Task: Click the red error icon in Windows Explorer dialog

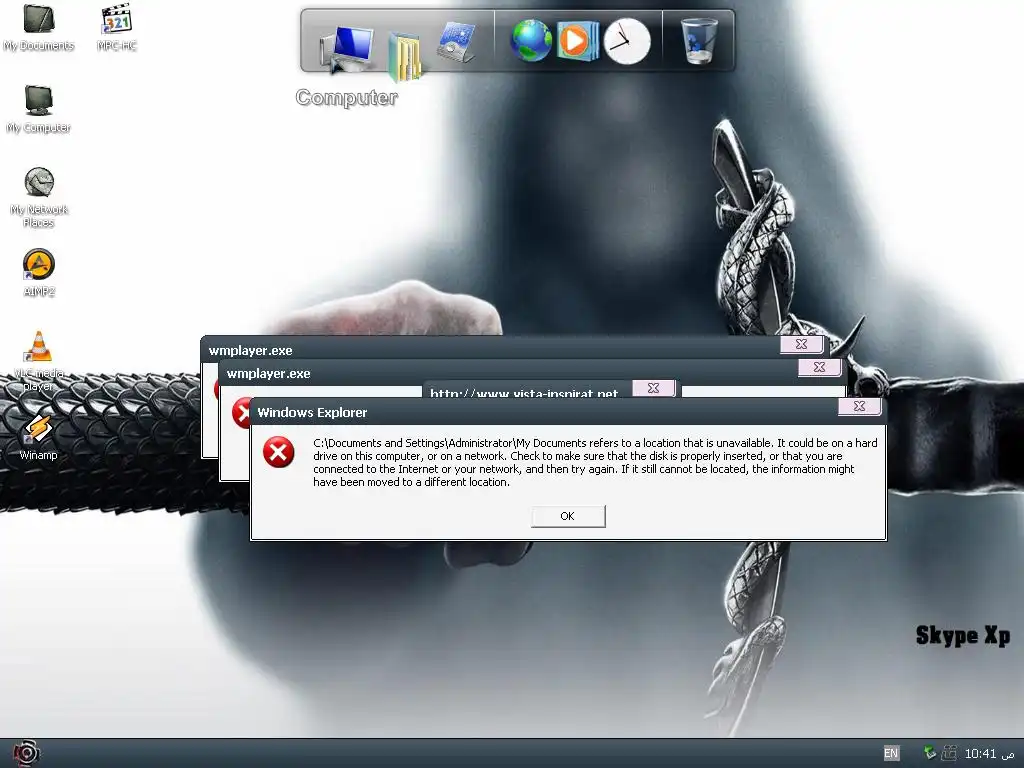Action: point(279,452)
